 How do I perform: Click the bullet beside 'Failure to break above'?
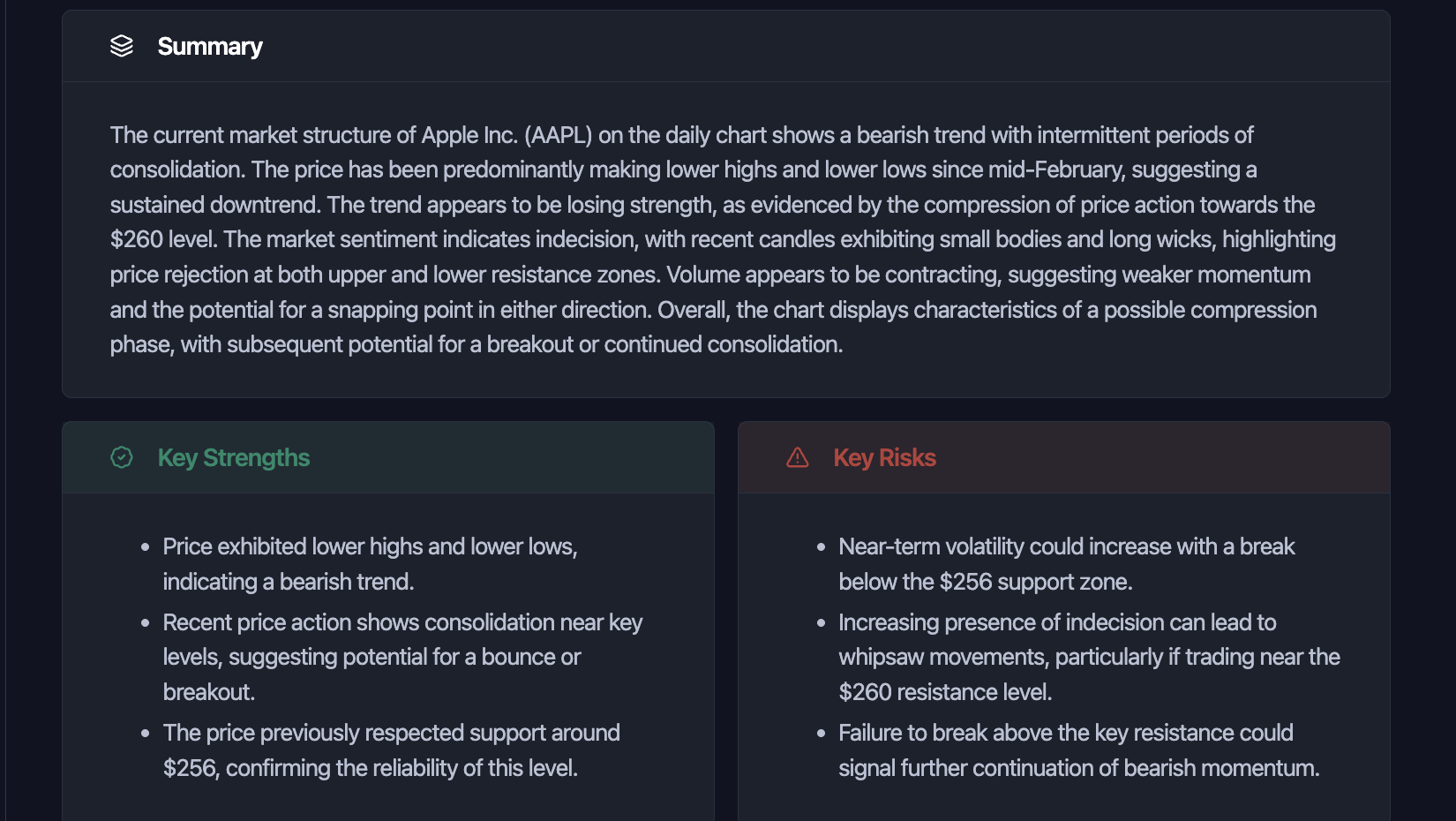click(x=821, y=734)
